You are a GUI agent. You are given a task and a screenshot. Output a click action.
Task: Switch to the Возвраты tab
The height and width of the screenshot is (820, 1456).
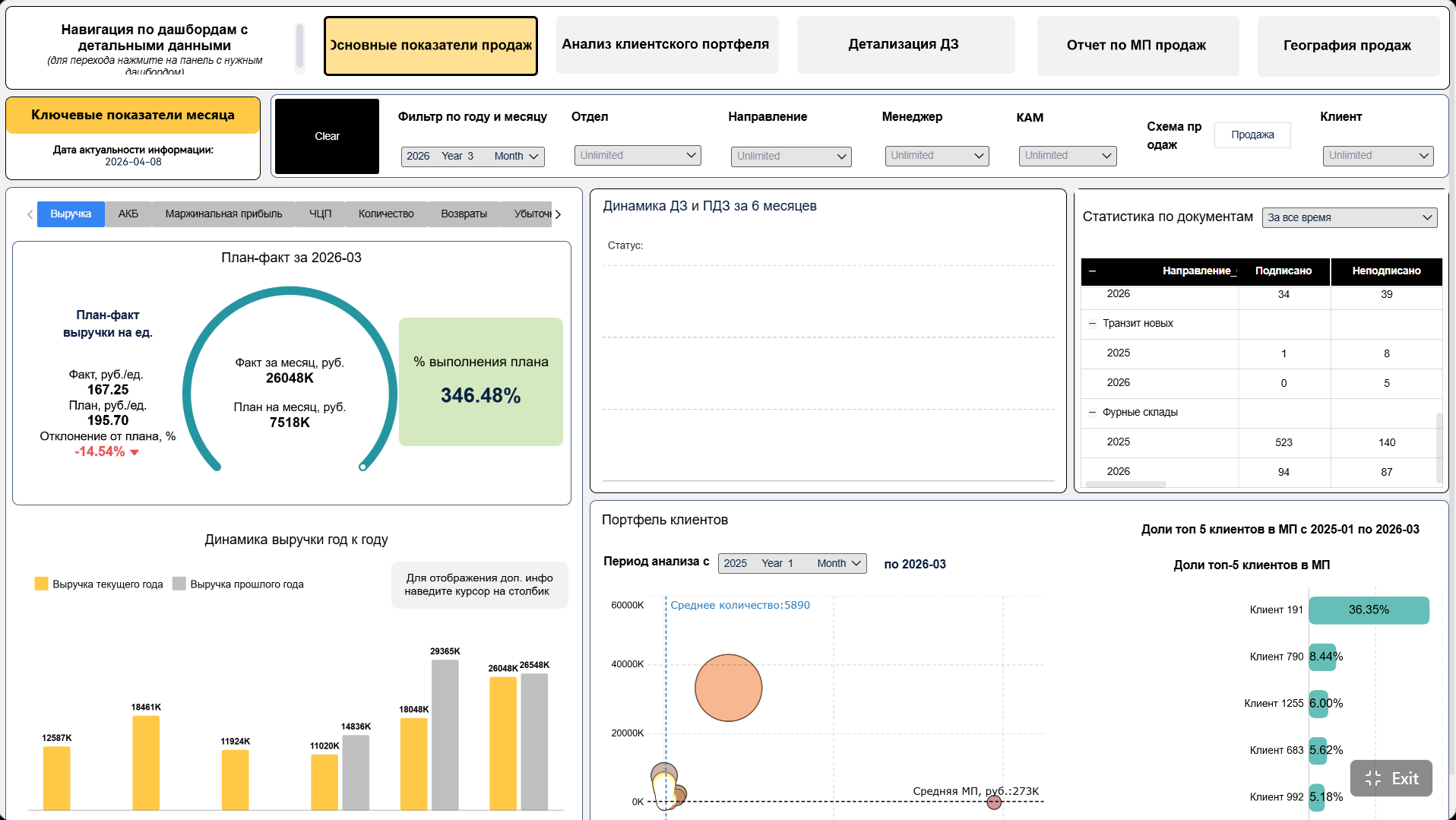pos(464,214)
